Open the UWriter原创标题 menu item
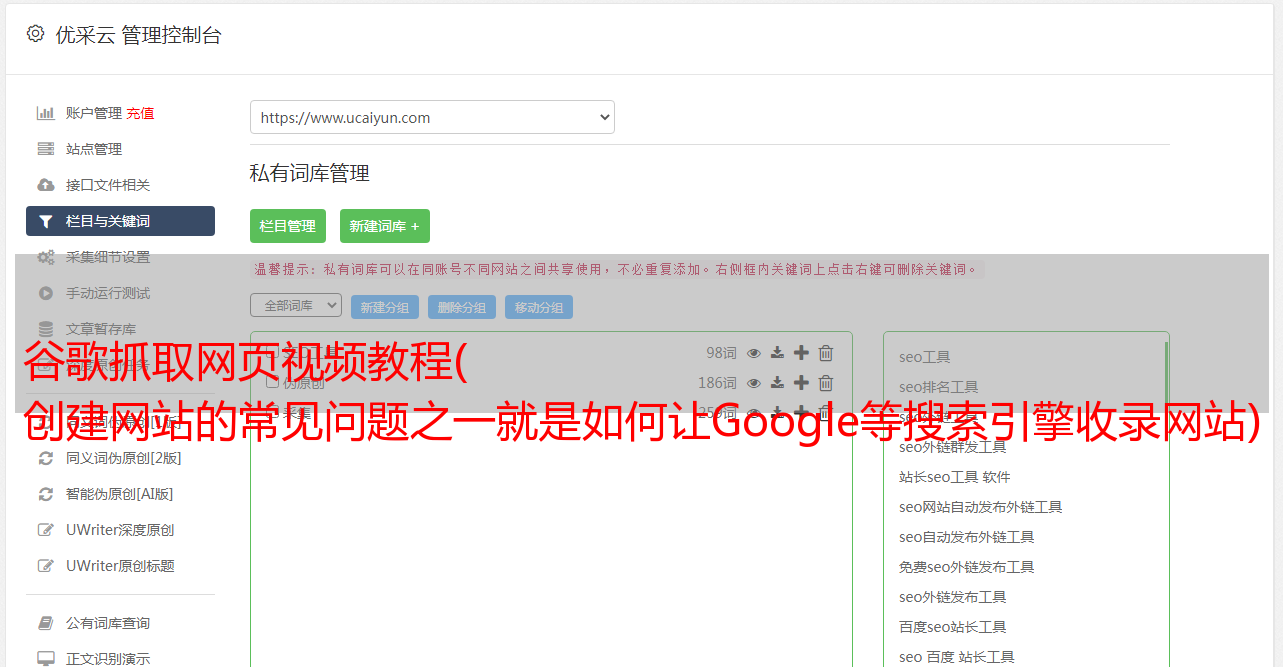The width and height of the screenshot is (1283, 667). point(120,566)
